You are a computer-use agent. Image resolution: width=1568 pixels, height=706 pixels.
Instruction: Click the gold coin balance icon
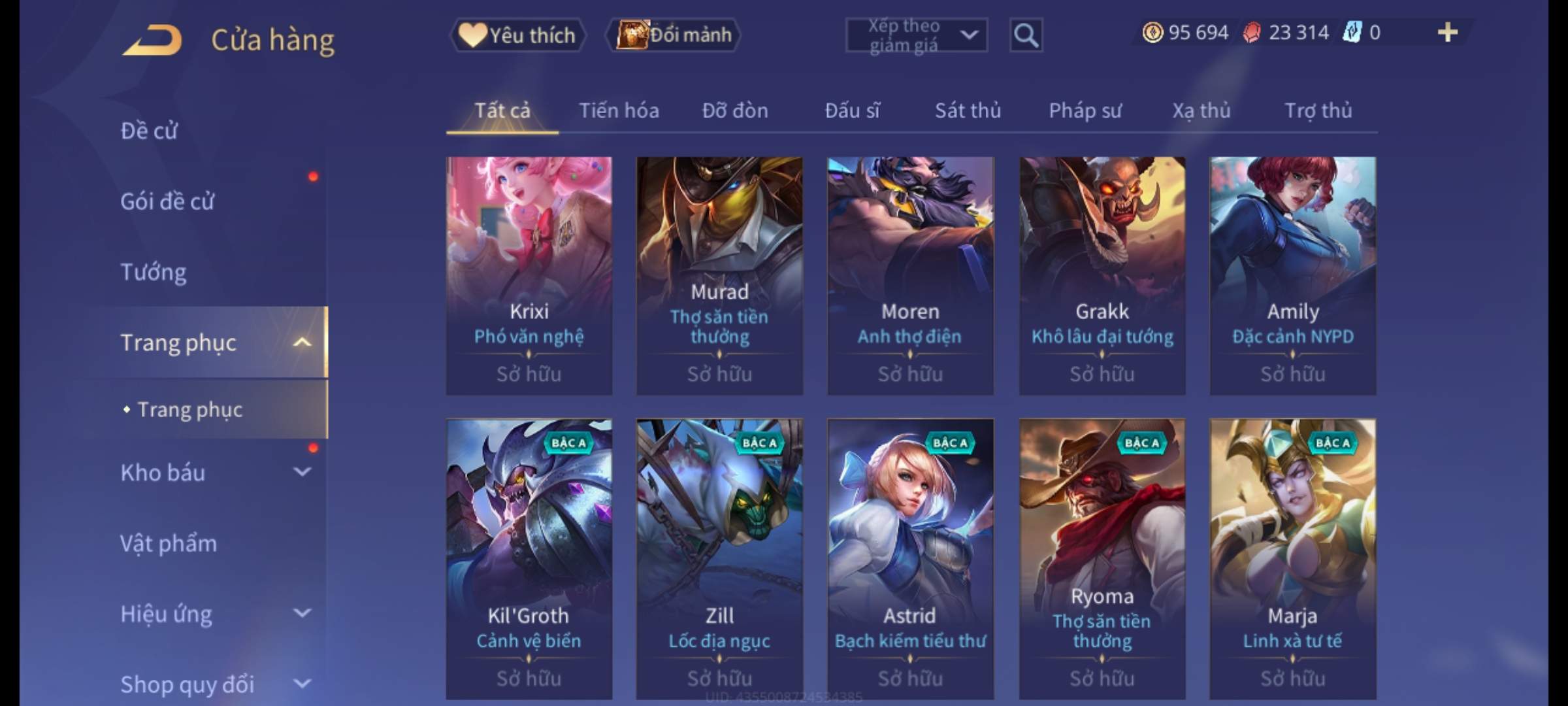(x=1152, y=33)
